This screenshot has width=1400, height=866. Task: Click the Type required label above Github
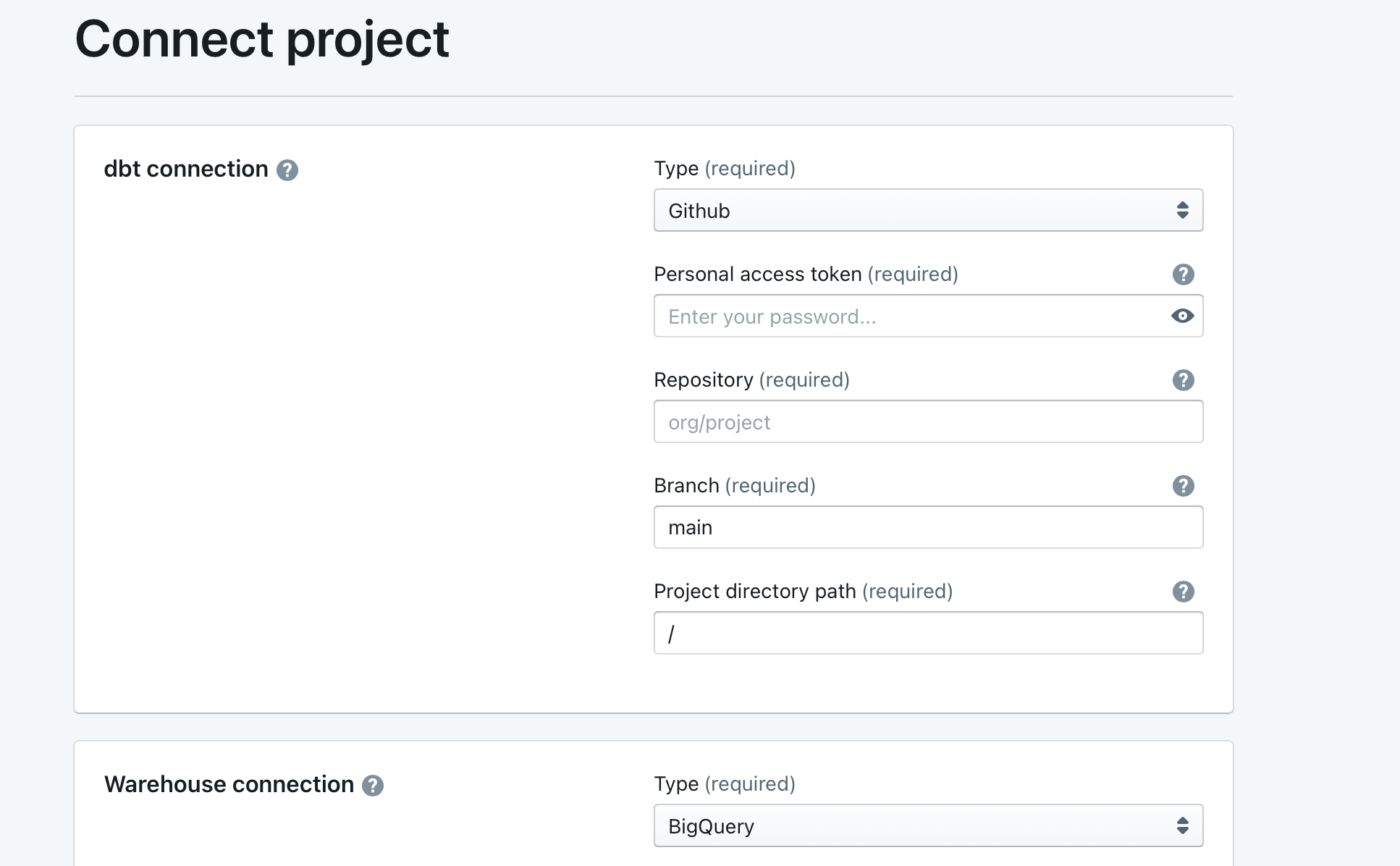pos(724,168)
